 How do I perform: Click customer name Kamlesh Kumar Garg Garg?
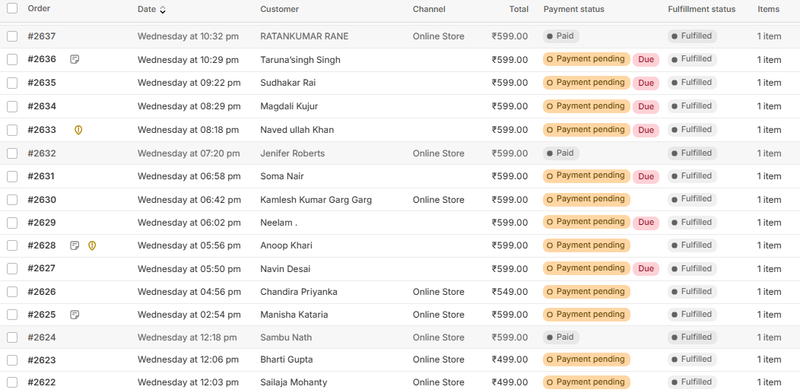point(316,200)
